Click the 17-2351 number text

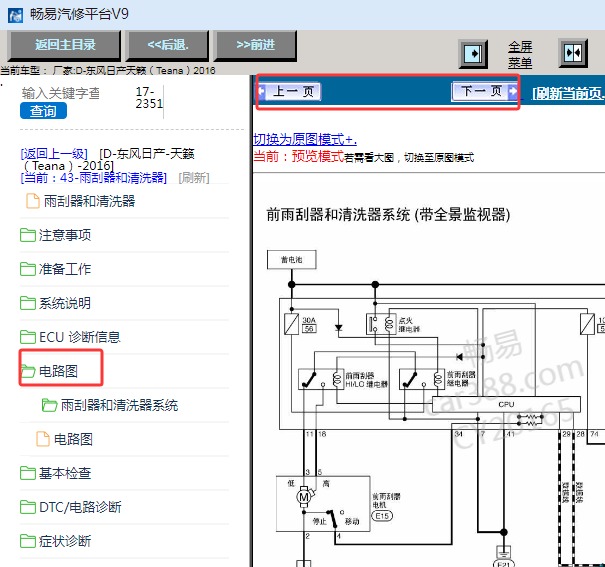pyautogui.click(x=149, y=98)
